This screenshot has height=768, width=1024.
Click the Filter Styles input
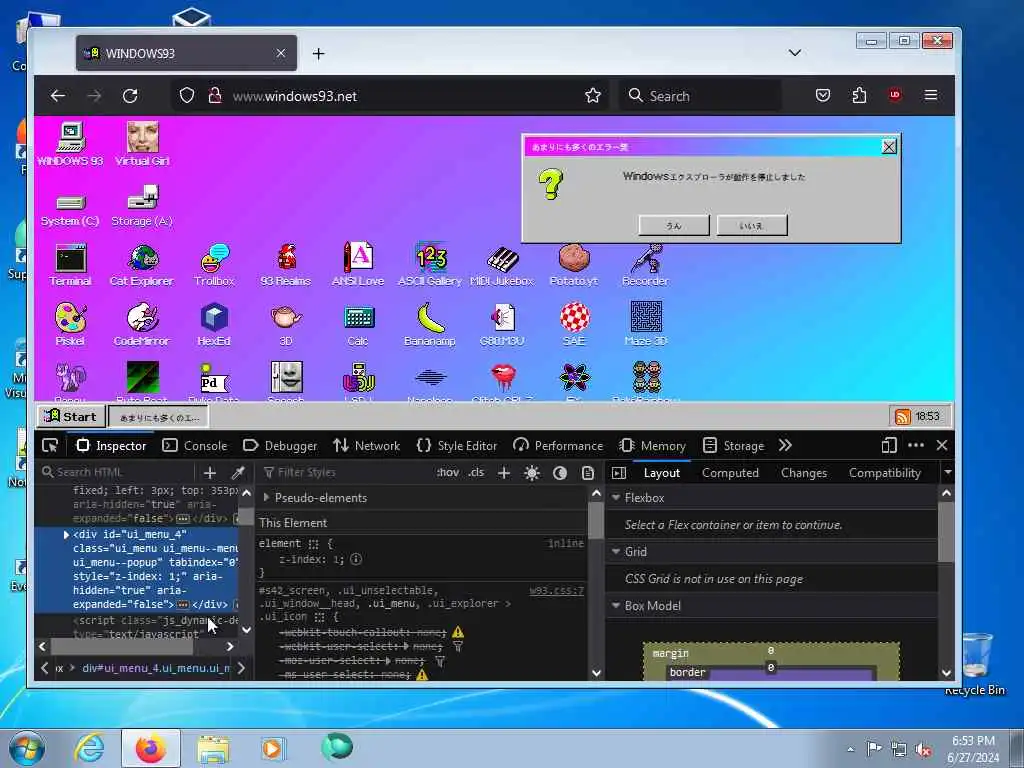point(346,472)
